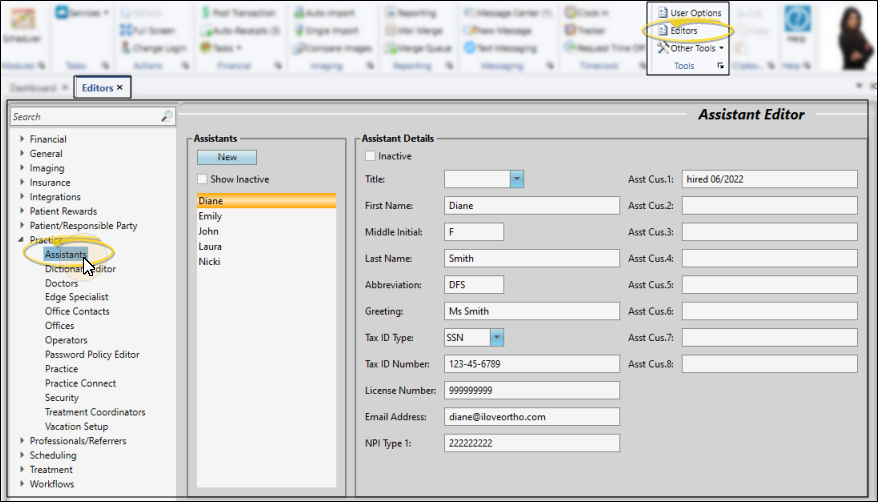
Task: Open Merge Queue in Reporting group
Action: [418, 48]
